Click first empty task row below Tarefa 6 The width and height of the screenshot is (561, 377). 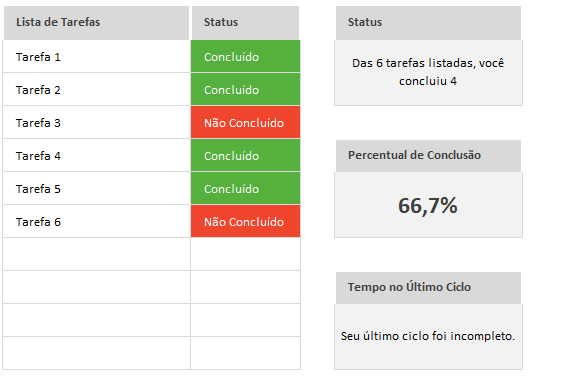pos(97,254)
